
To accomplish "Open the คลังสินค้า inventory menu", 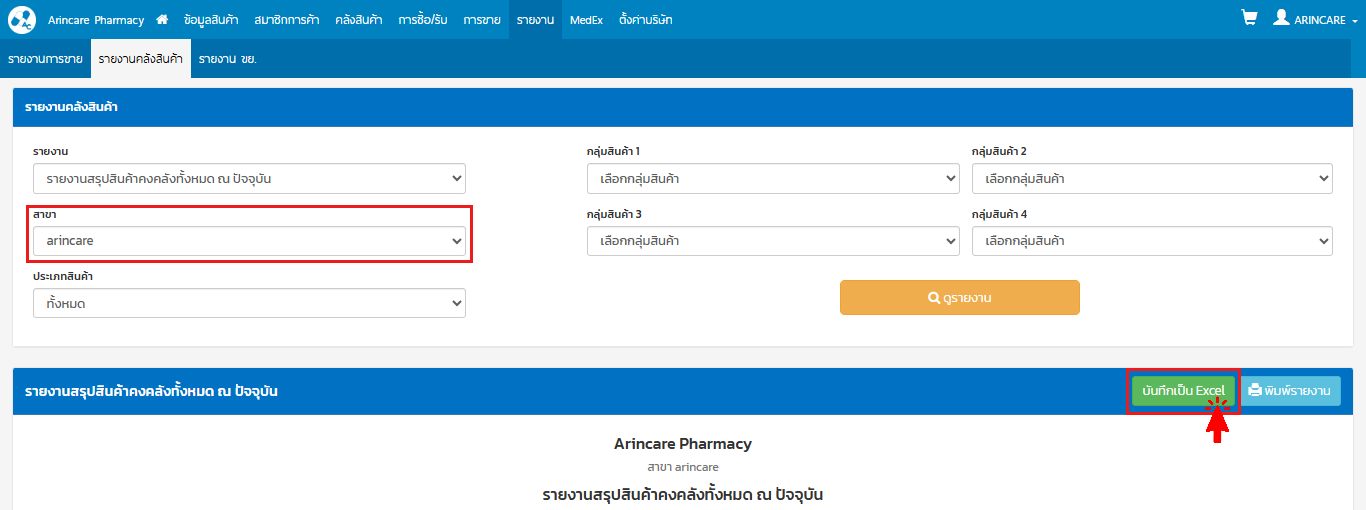I will coord(358,20).
